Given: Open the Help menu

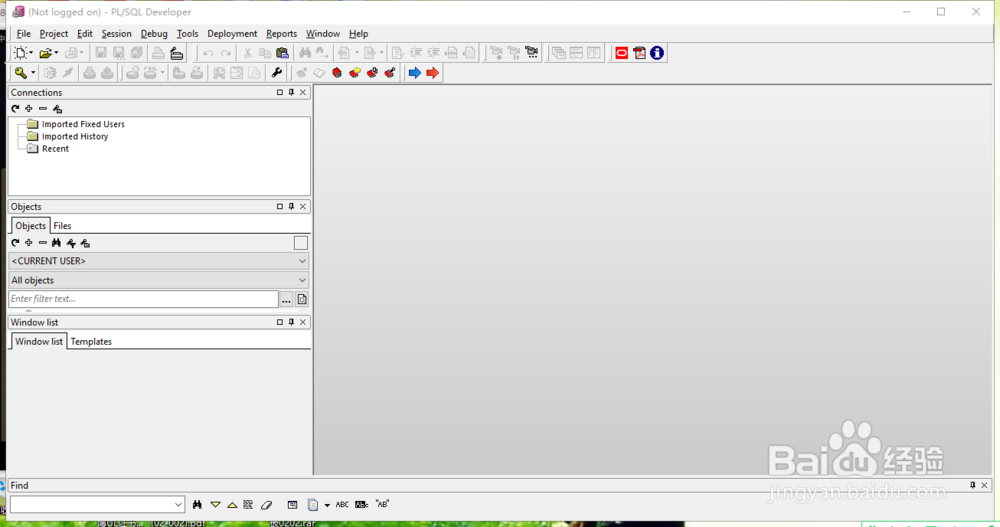Looking at the screenshot, I should 358,34.
